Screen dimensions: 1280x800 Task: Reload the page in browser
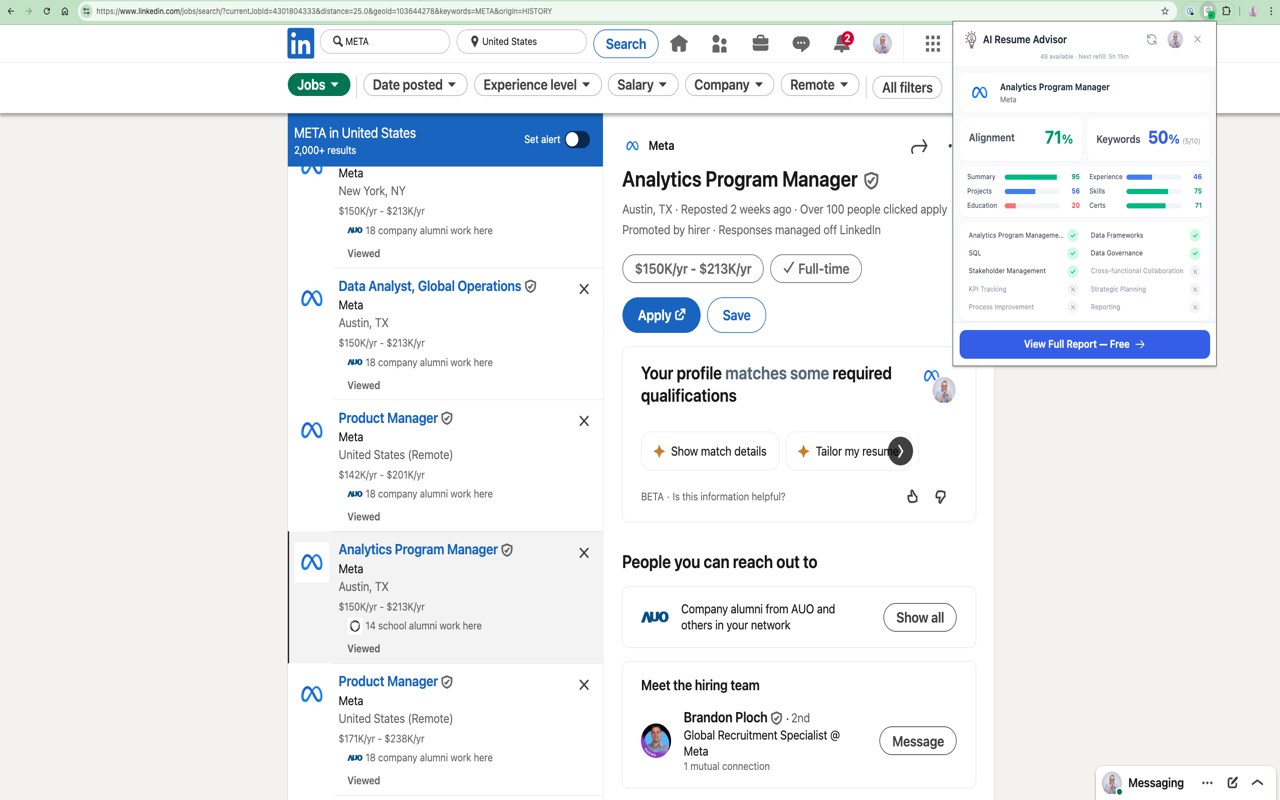(x=46, y=11)
